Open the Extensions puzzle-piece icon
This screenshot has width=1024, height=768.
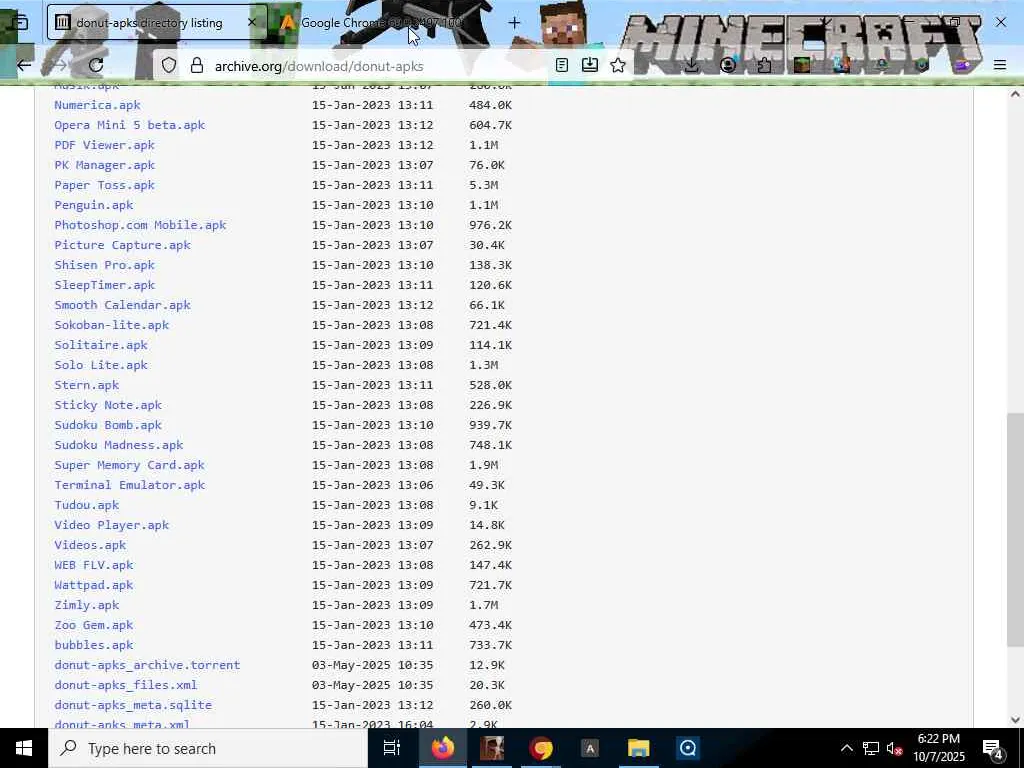pyautogui.click(x=765, y=65)
